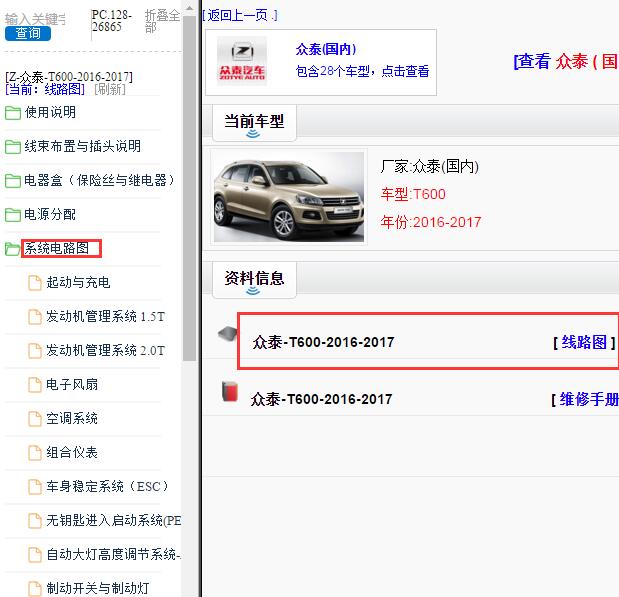Viewport: 619px width, 597px height.
Task: Click the folder icon beside 电源分配
Action: point(13,214)
